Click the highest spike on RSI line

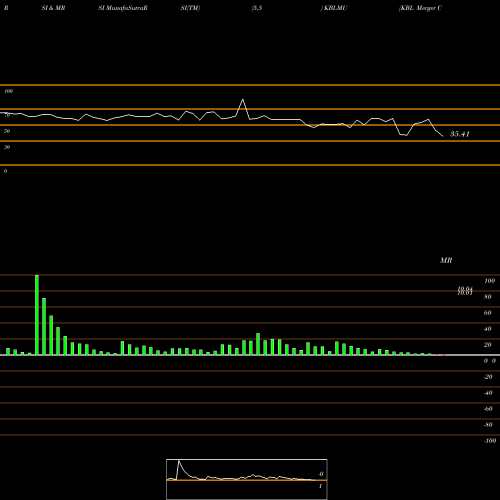coord(243,100)
